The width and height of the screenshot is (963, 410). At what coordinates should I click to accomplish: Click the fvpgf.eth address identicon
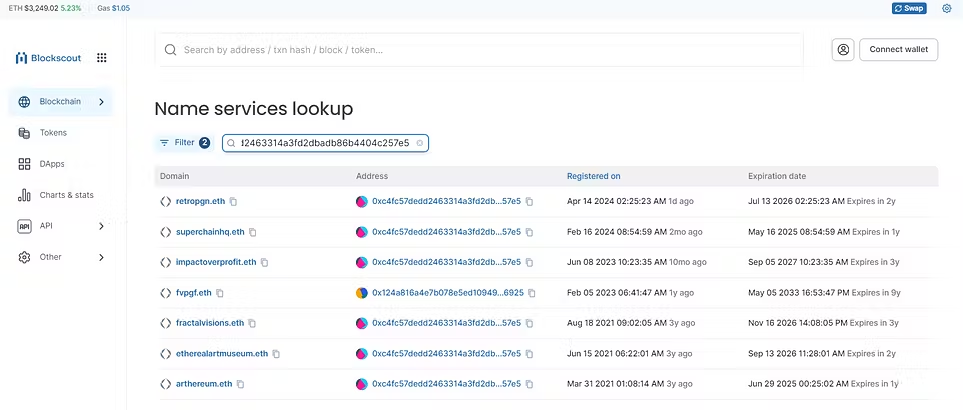(362, 293)
